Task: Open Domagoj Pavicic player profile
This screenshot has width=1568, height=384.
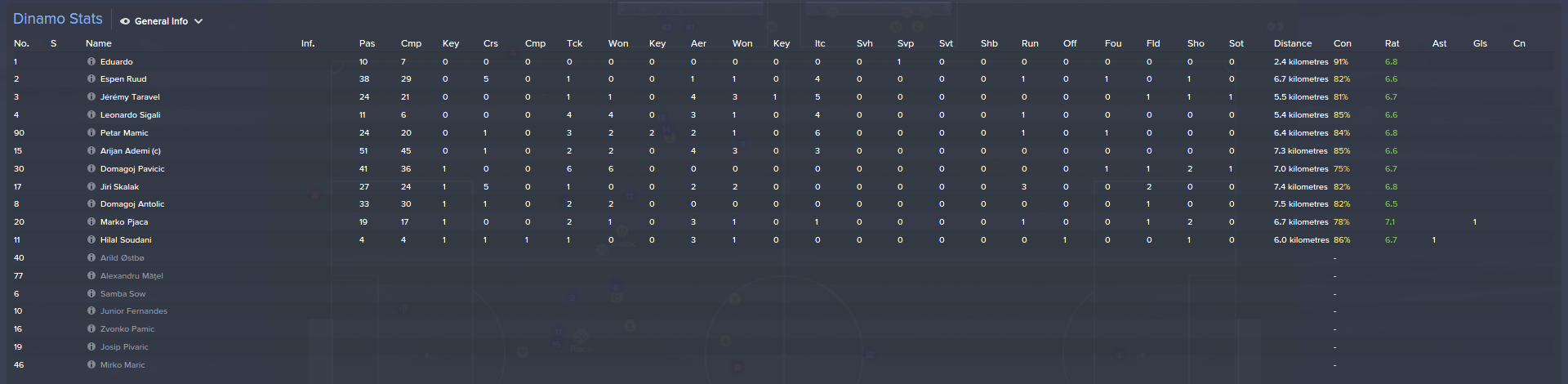Action: 132,169
